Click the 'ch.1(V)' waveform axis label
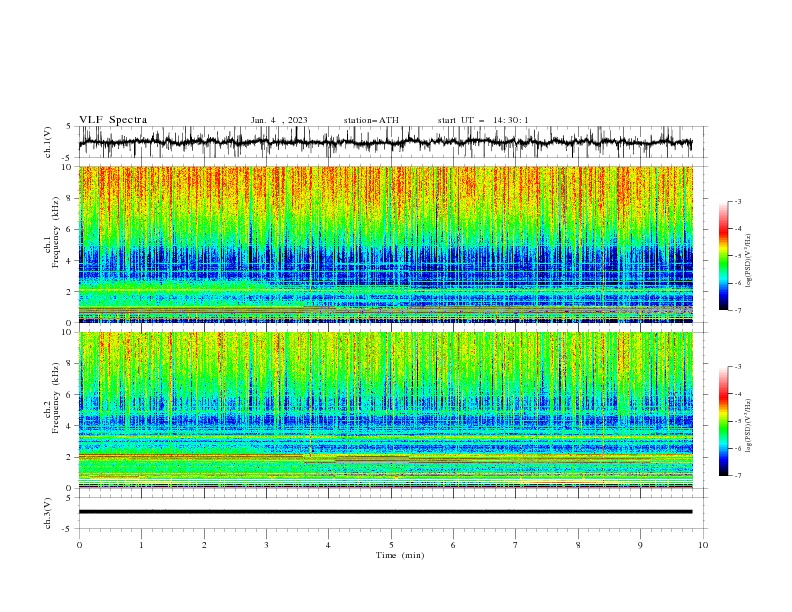This screenshot has width=792, height=612. [x=48, y=142]
